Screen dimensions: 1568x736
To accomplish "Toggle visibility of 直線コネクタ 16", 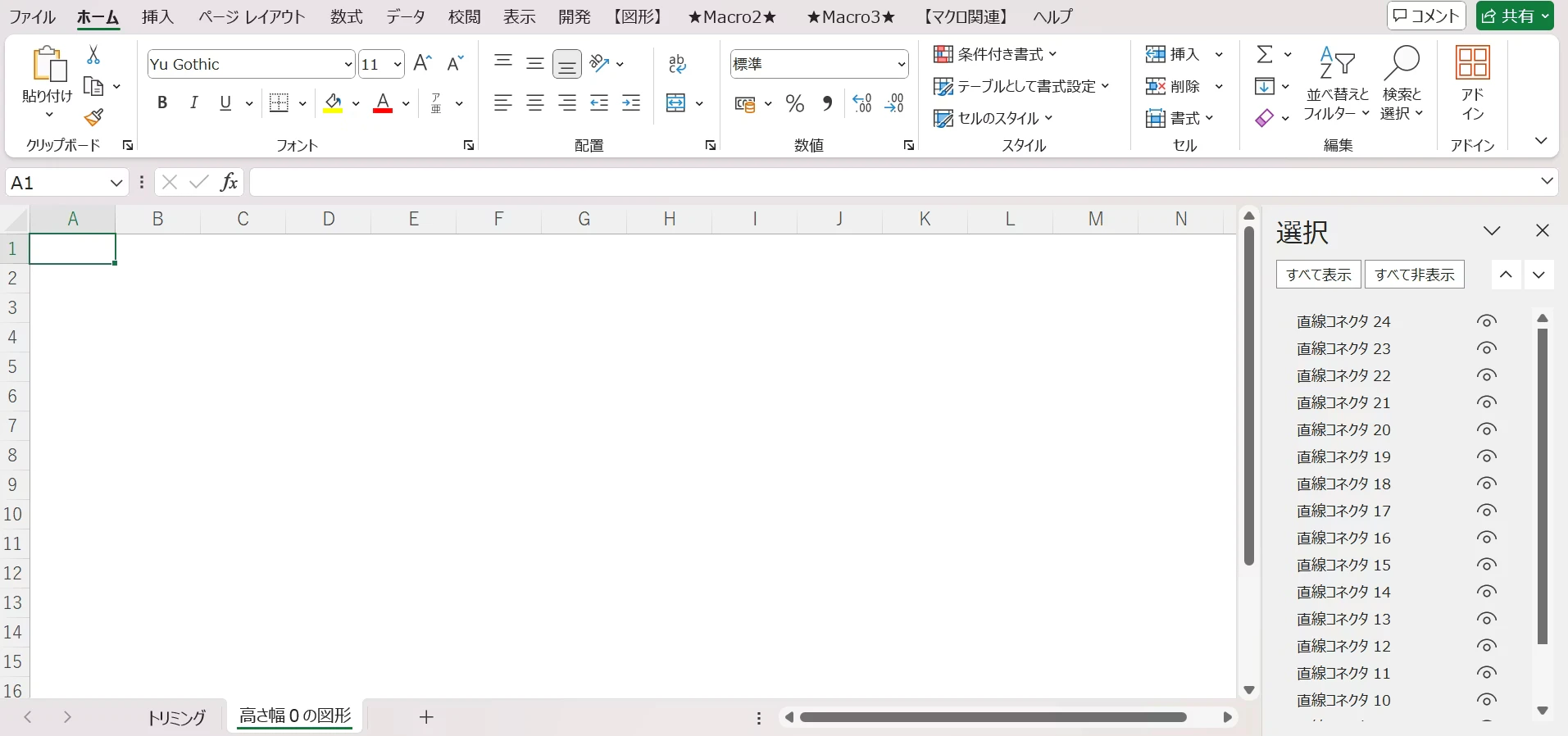I will point(1487,538).
